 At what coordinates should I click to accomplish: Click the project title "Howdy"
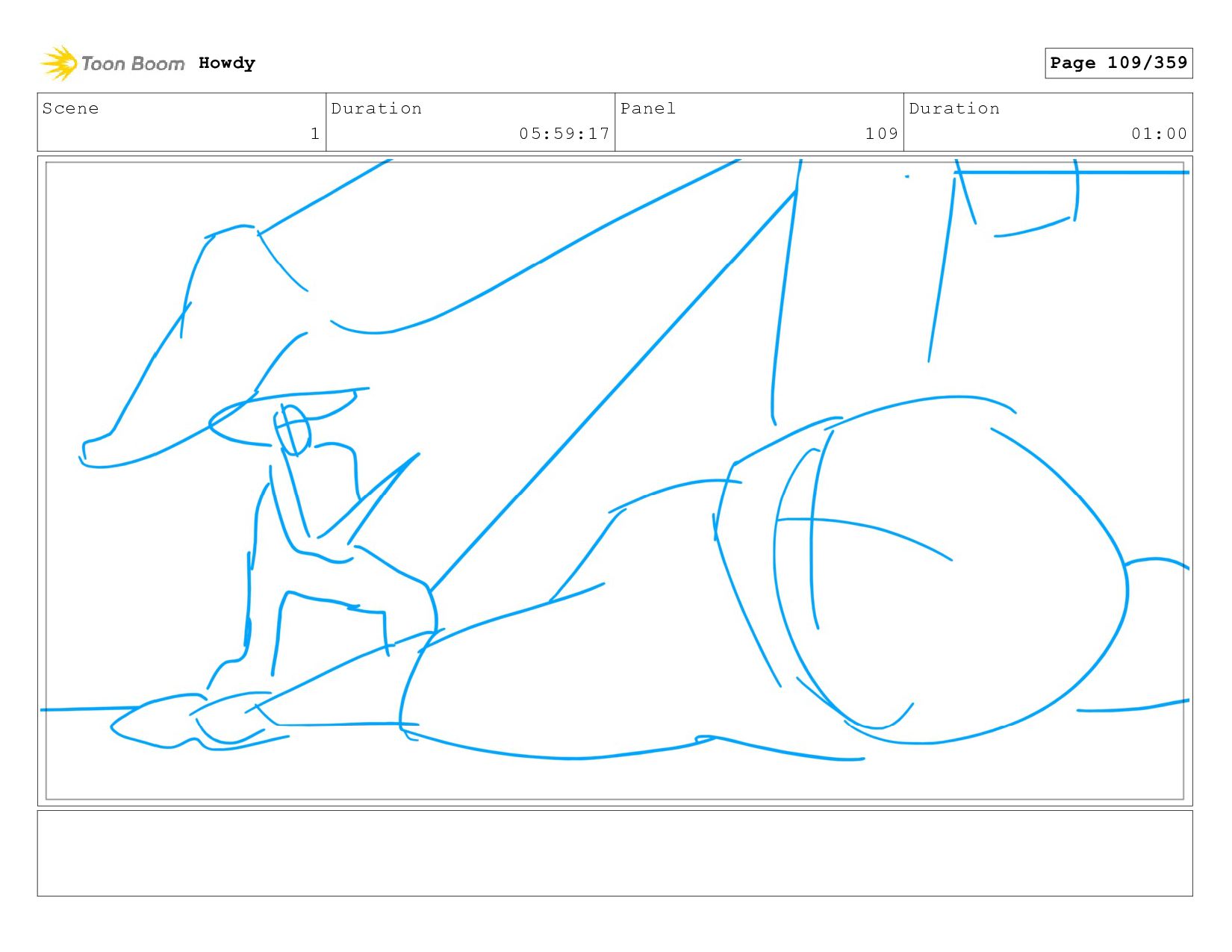227,63
